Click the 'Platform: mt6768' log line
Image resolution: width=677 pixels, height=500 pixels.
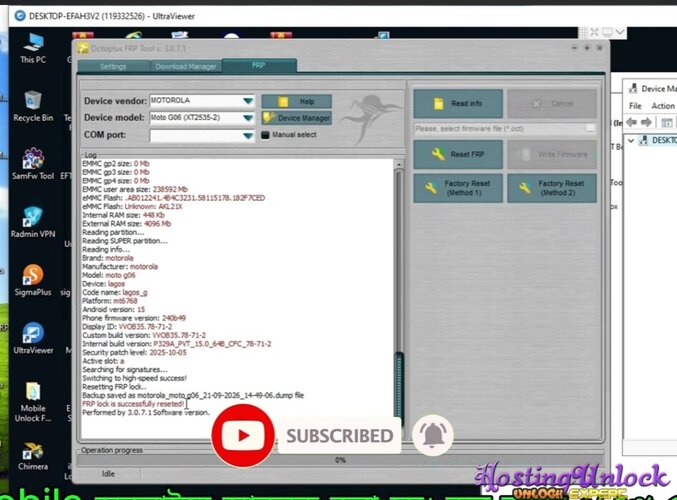[110, 301]
